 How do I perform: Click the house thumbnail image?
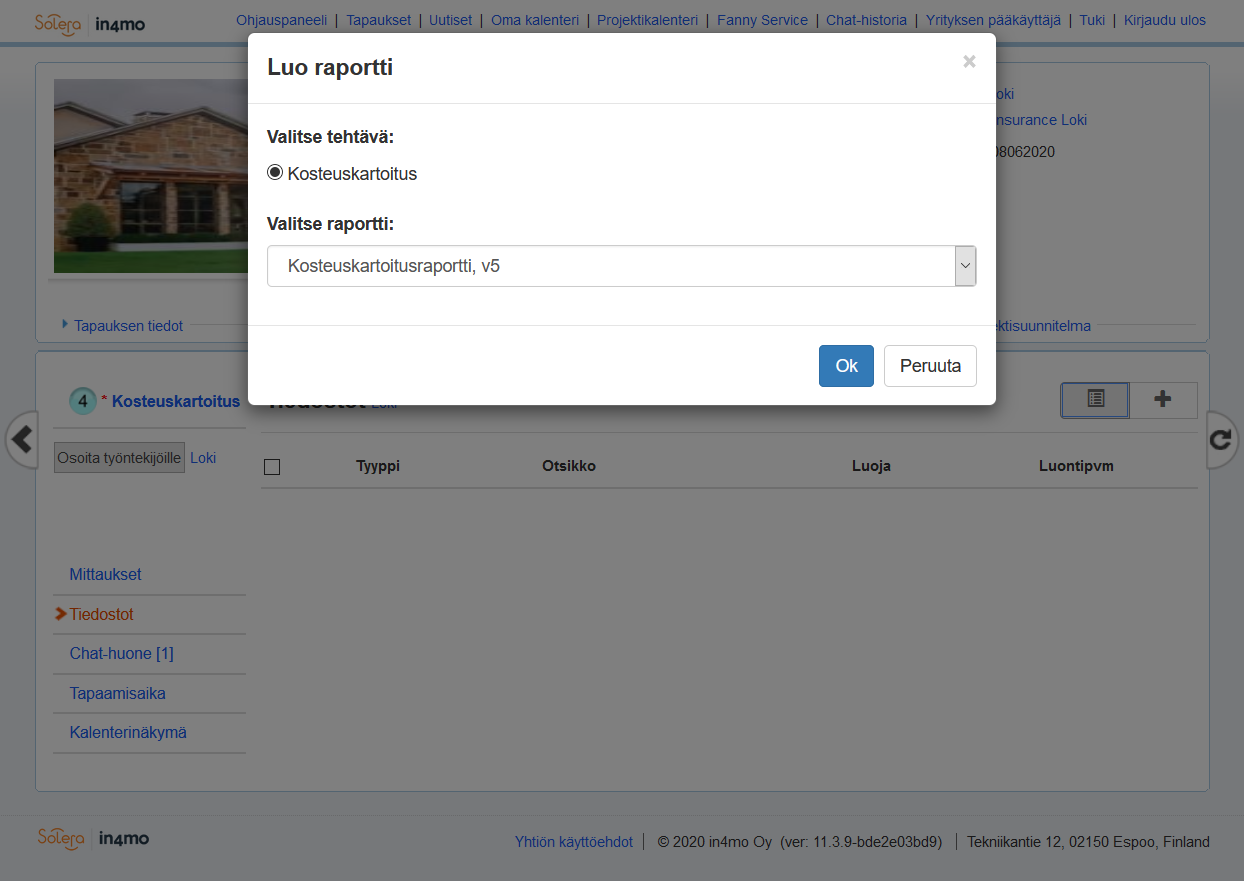coord(150,176)
